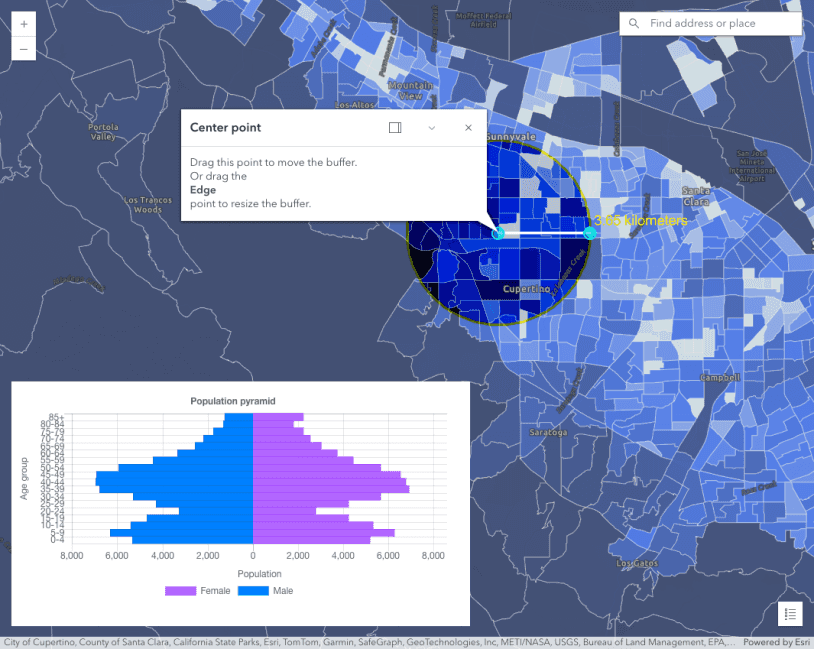Screen dimensions: 814x649
Task: Toggle Female series in chart legend
Action: coord(198,591)
